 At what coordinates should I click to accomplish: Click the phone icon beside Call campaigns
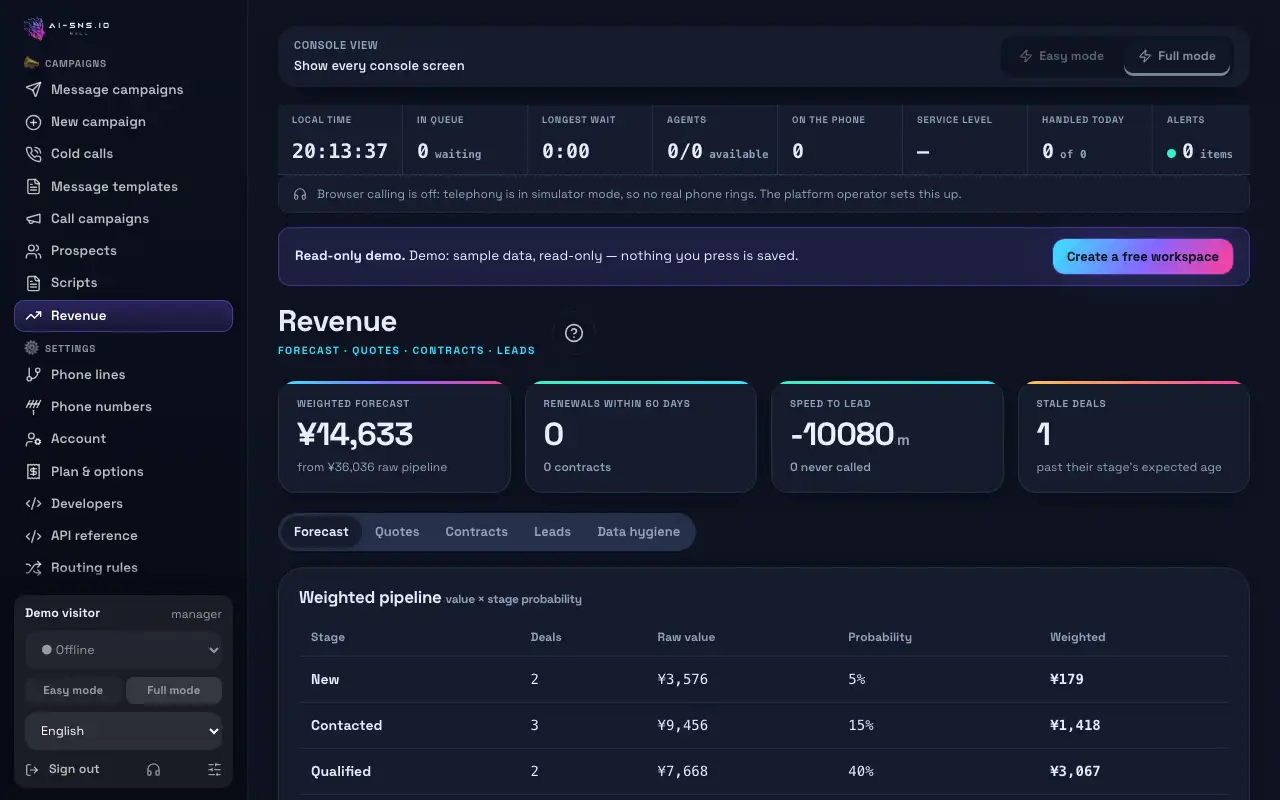click(34, 219)
